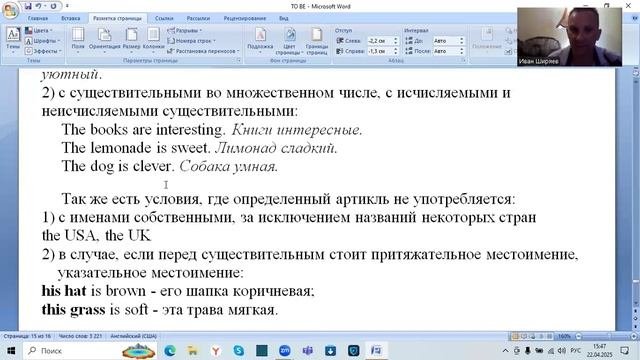Open Параметры страницы dialog launcher
Image resolution: width=640 pixels, height=360 pixels.
(238, 60)
